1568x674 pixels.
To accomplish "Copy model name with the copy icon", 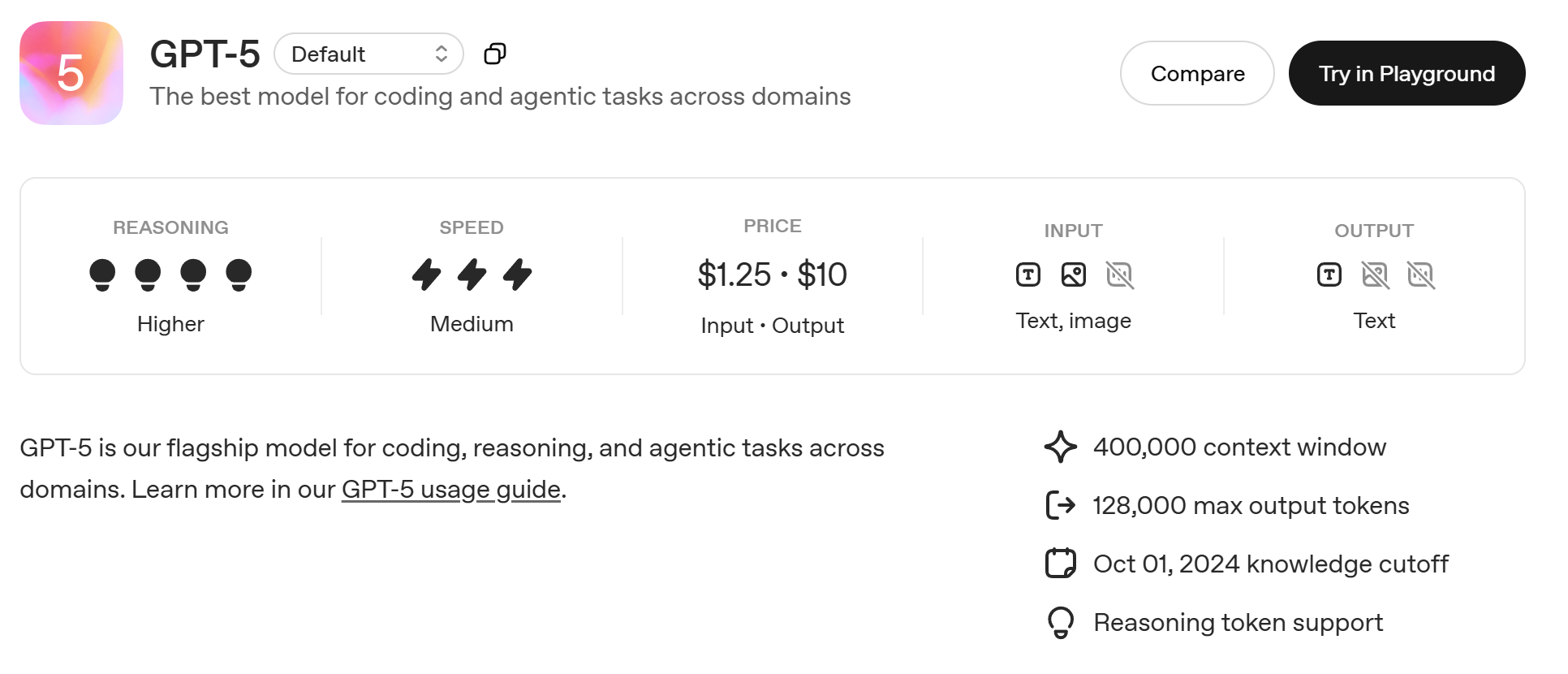I will point(494,54).
